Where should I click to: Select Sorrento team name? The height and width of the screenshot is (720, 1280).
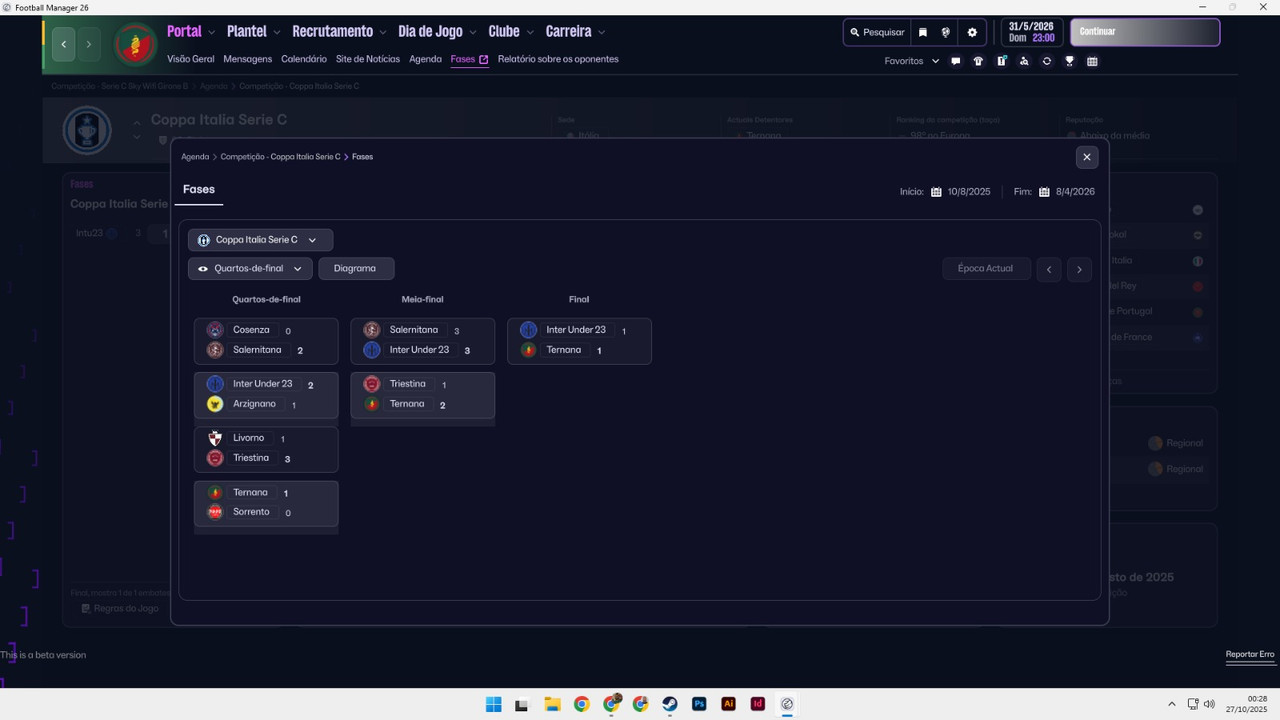tap(251, 512)
